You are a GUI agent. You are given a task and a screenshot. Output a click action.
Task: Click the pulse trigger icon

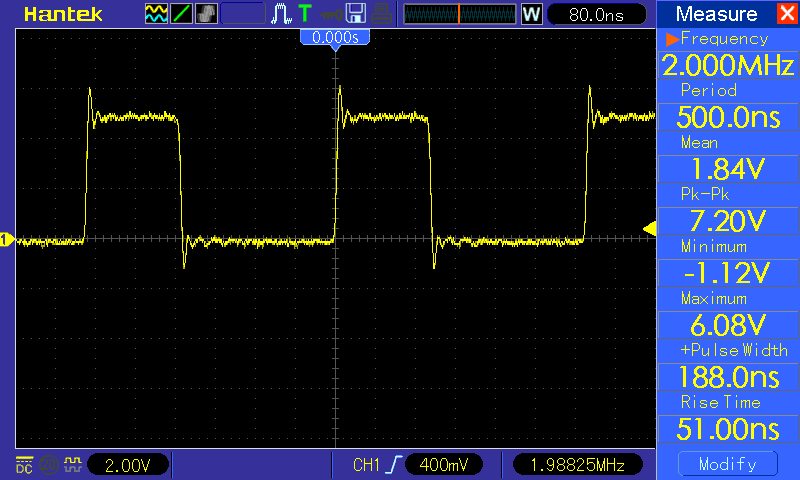coord(281,14)
